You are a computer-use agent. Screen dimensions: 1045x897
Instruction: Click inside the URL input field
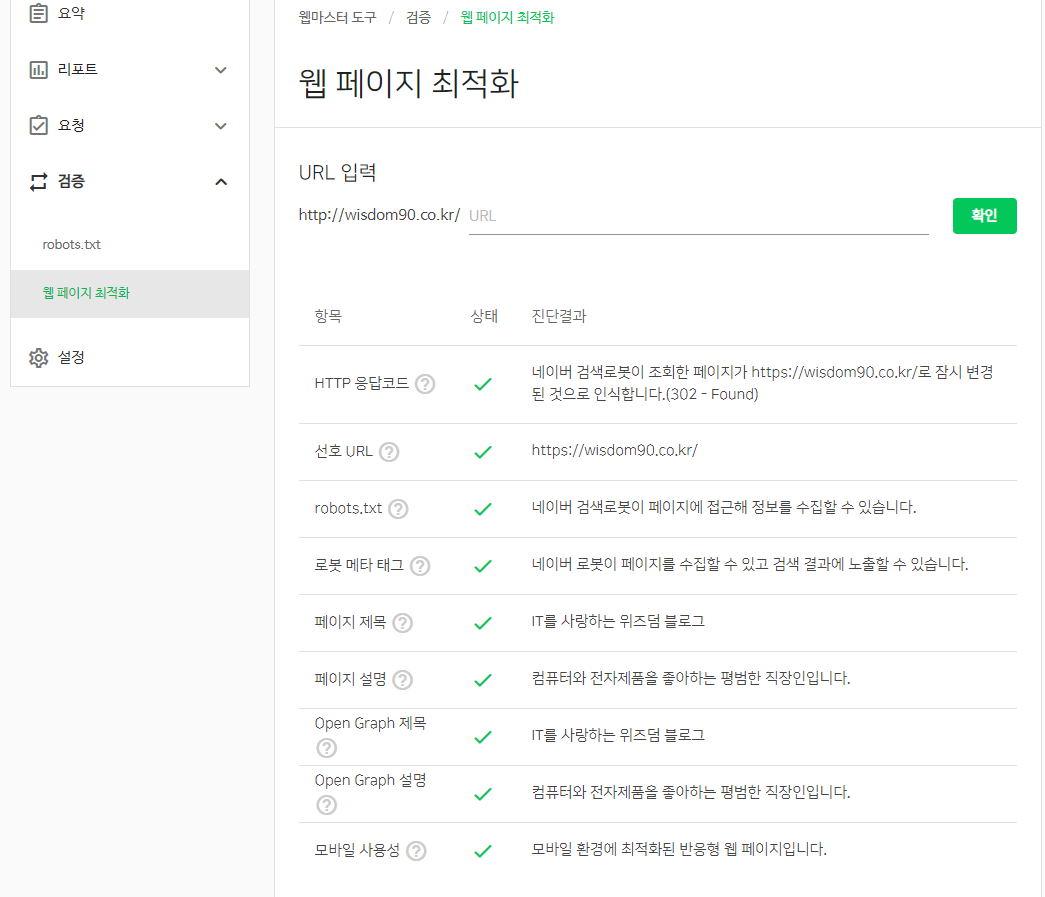(697, 215)
